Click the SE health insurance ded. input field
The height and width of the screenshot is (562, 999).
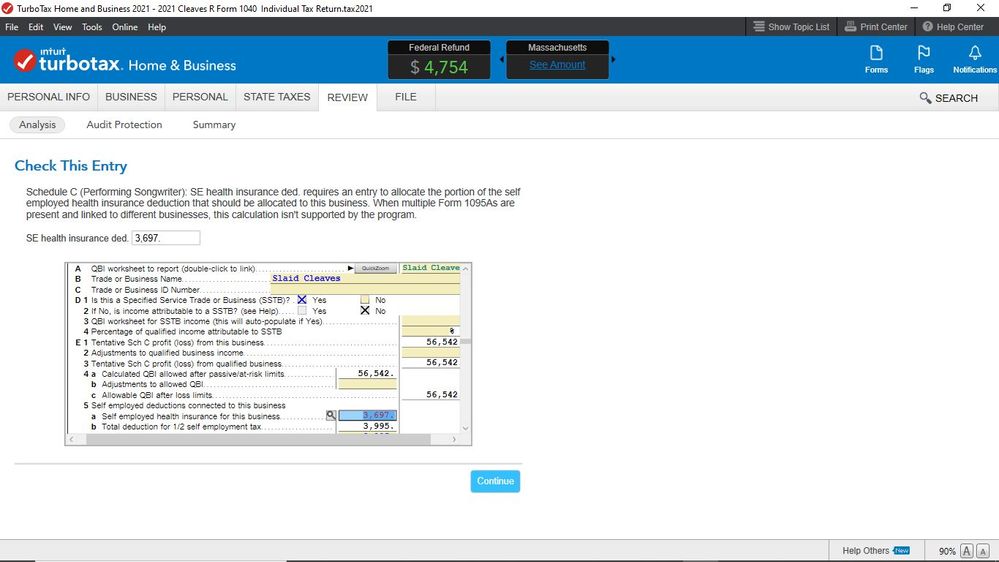tap(166, 238)
